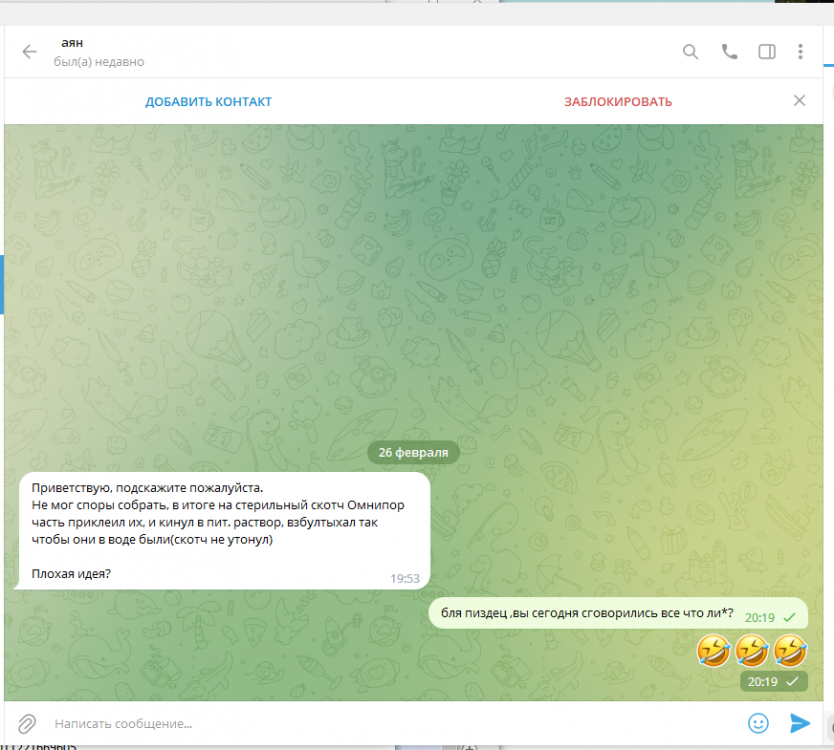The height and width of the screenshot is (750, 834).
Task: Click the 19:53 timestamp on incoming message
Action: [x=404, y=578]
